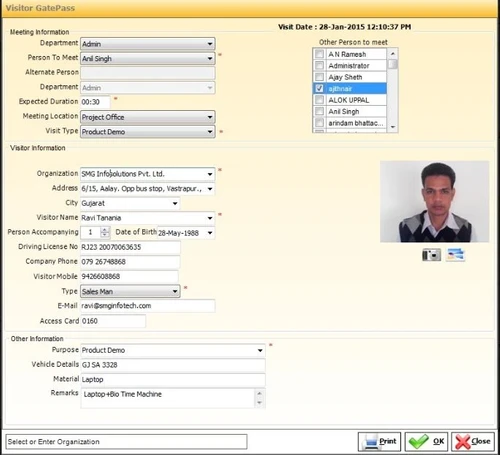This screenshot has width=500, height=455.
Task: Click the Driving License No field
Action: tap(130, 247)
